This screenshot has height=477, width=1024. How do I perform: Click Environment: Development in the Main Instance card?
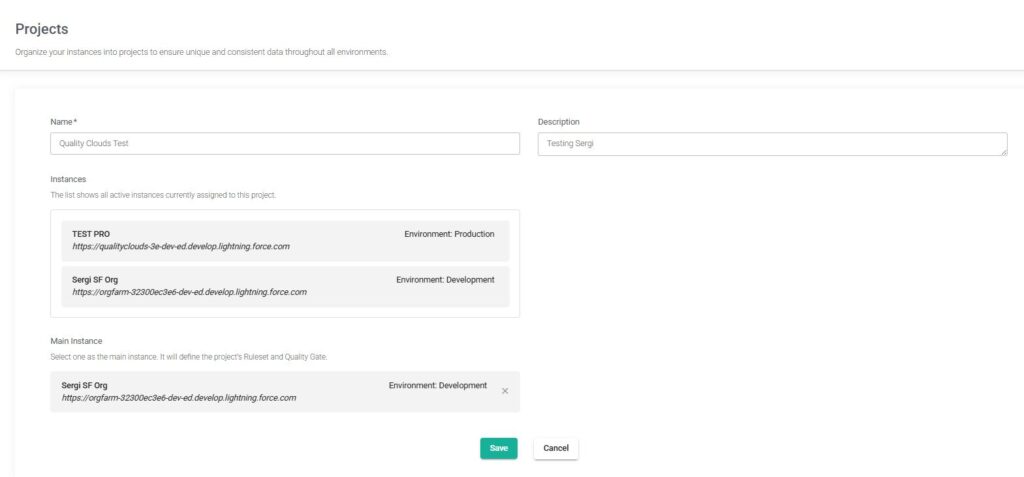pyautogui.click(x=437, y=385)
